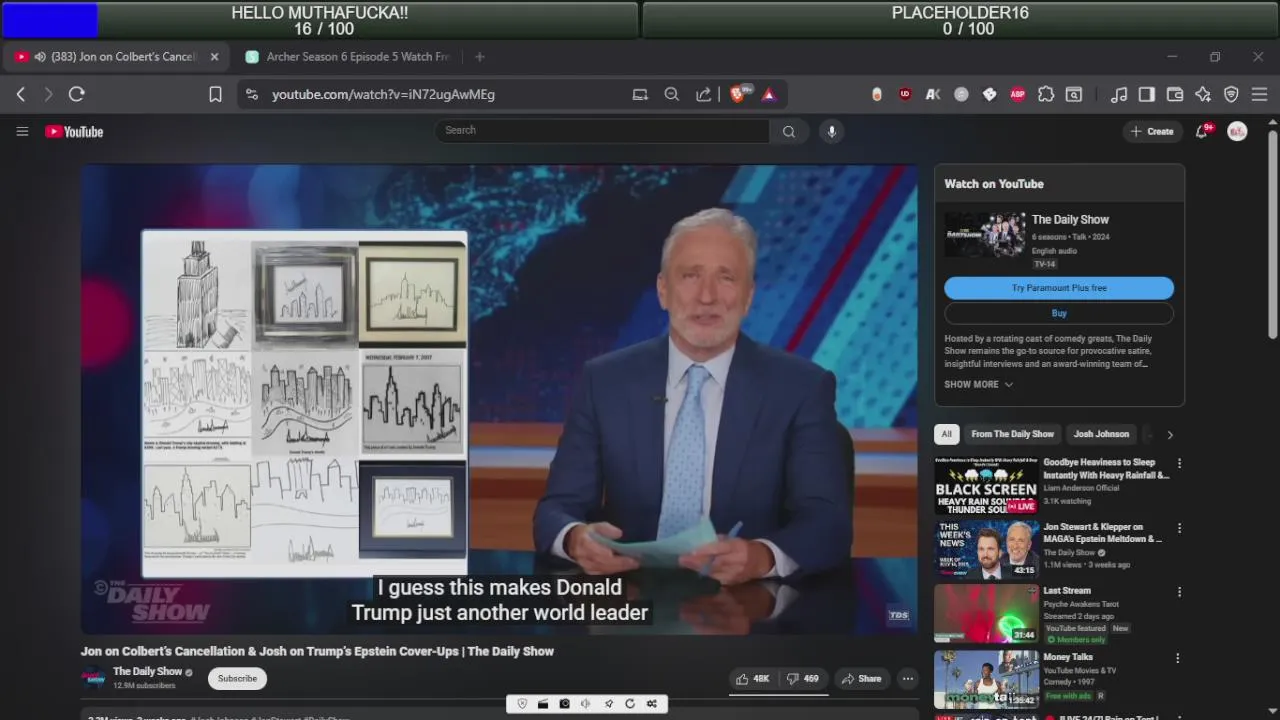1280x720 pixels.
Task: Show more filter chips with right chevron
Action: (x=1170, y=434)
